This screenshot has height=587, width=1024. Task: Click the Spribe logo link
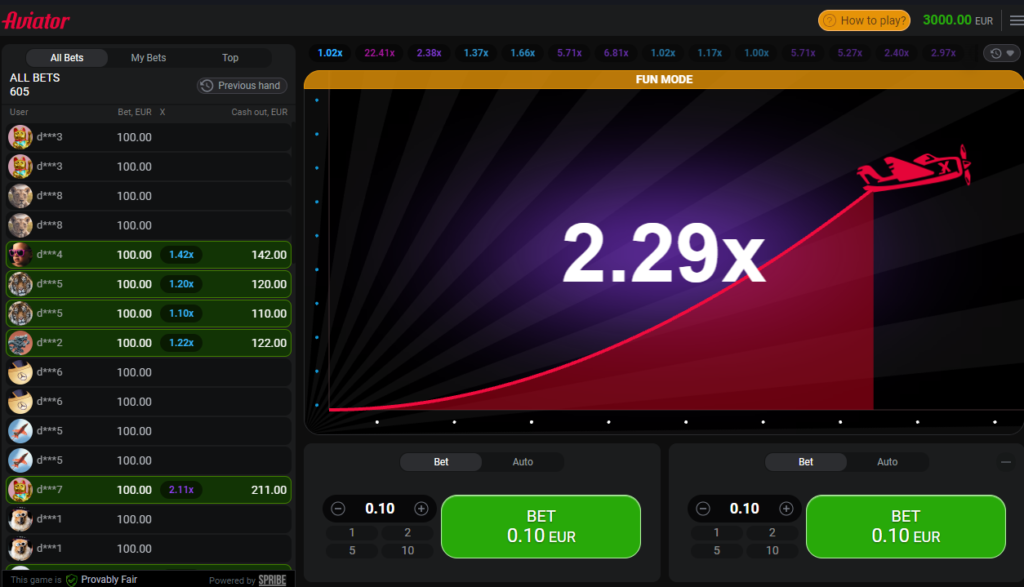pyautogui.click(x=272, y=580)
